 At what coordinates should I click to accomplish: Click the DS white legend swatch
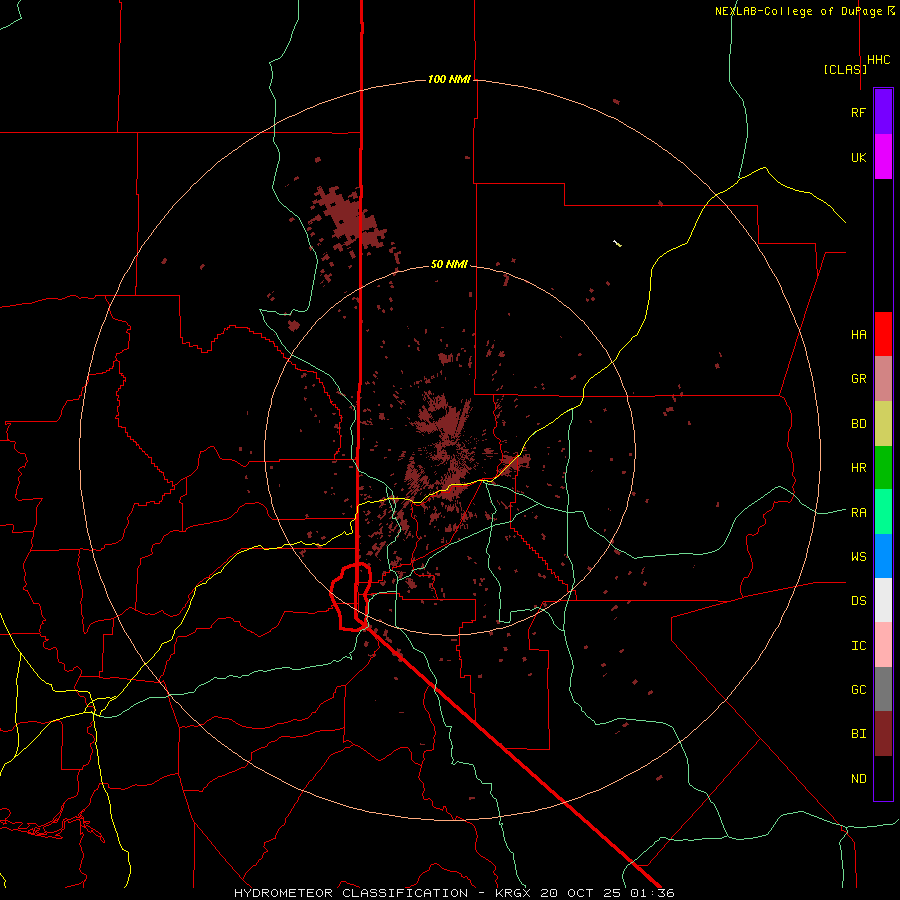pyautogui.click(x=883, y=600)
